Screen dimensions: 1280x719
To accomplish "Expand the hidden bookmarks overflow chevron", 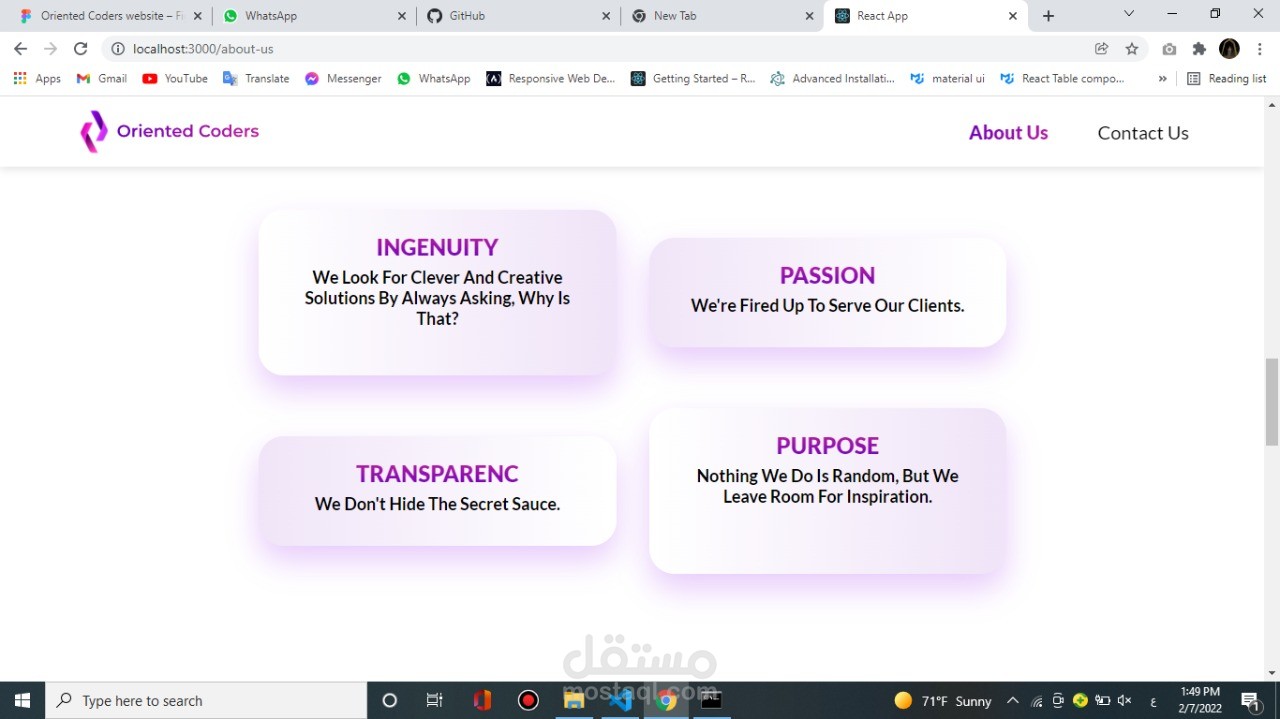I will (1162, 78).
